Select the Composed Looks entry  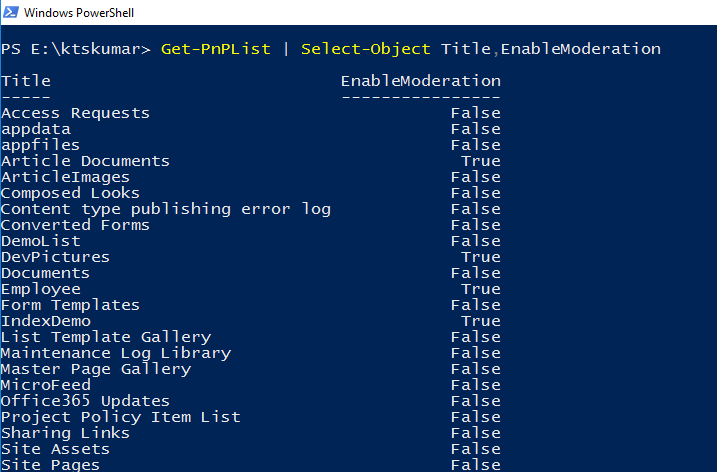70,193
